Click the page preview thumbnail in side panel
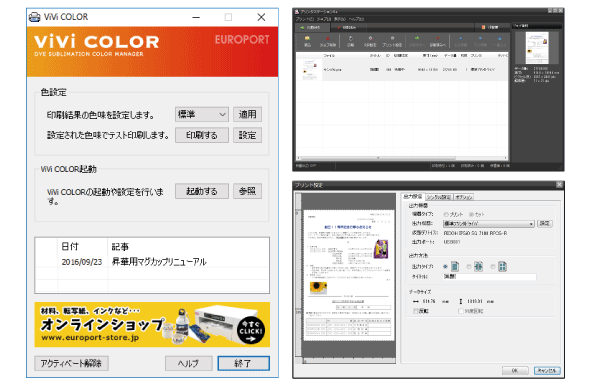Viewport: 590px width, 390px height. point(537,48)
